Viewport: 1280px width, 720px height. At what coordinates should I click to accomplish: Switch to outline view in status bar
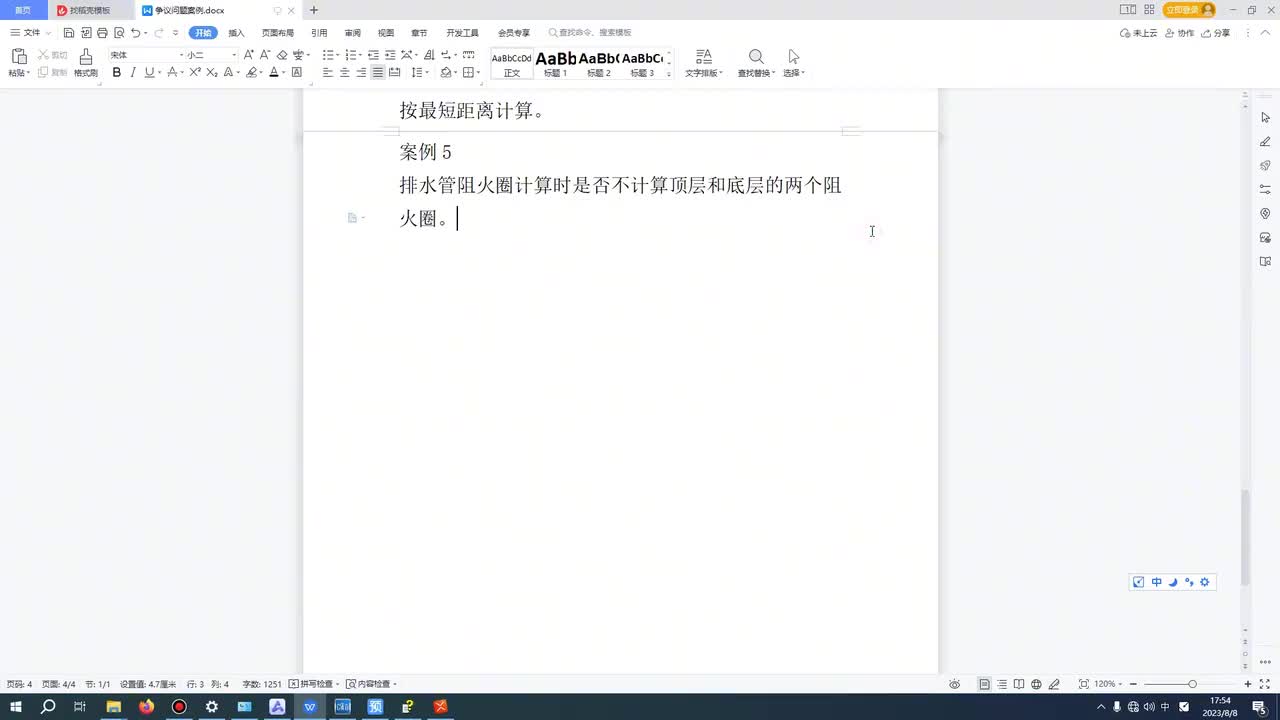[1002, 684]
